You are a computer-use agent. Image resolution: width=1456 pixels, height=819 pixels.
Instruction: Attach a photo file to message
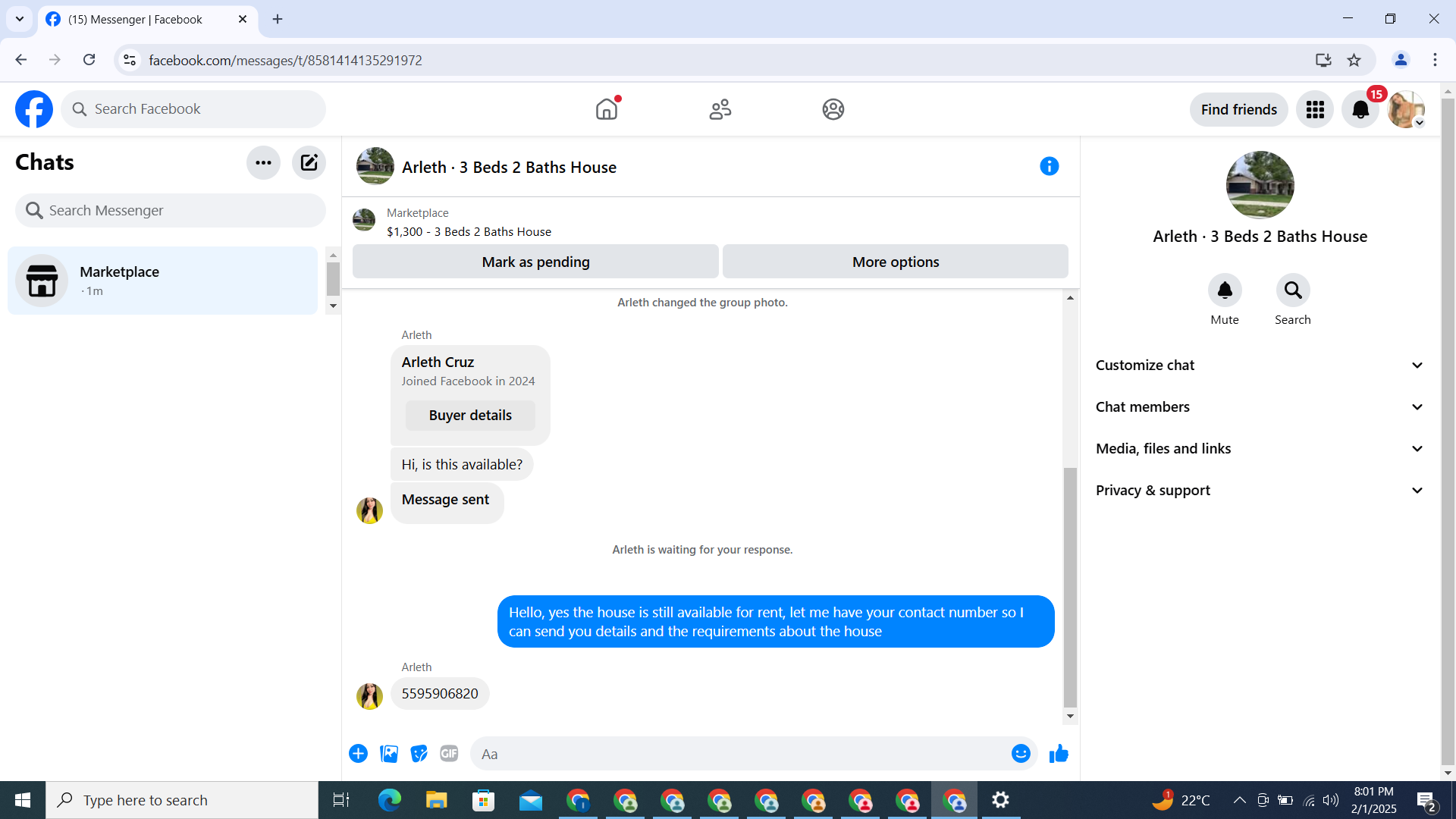[x=389, y=754]
